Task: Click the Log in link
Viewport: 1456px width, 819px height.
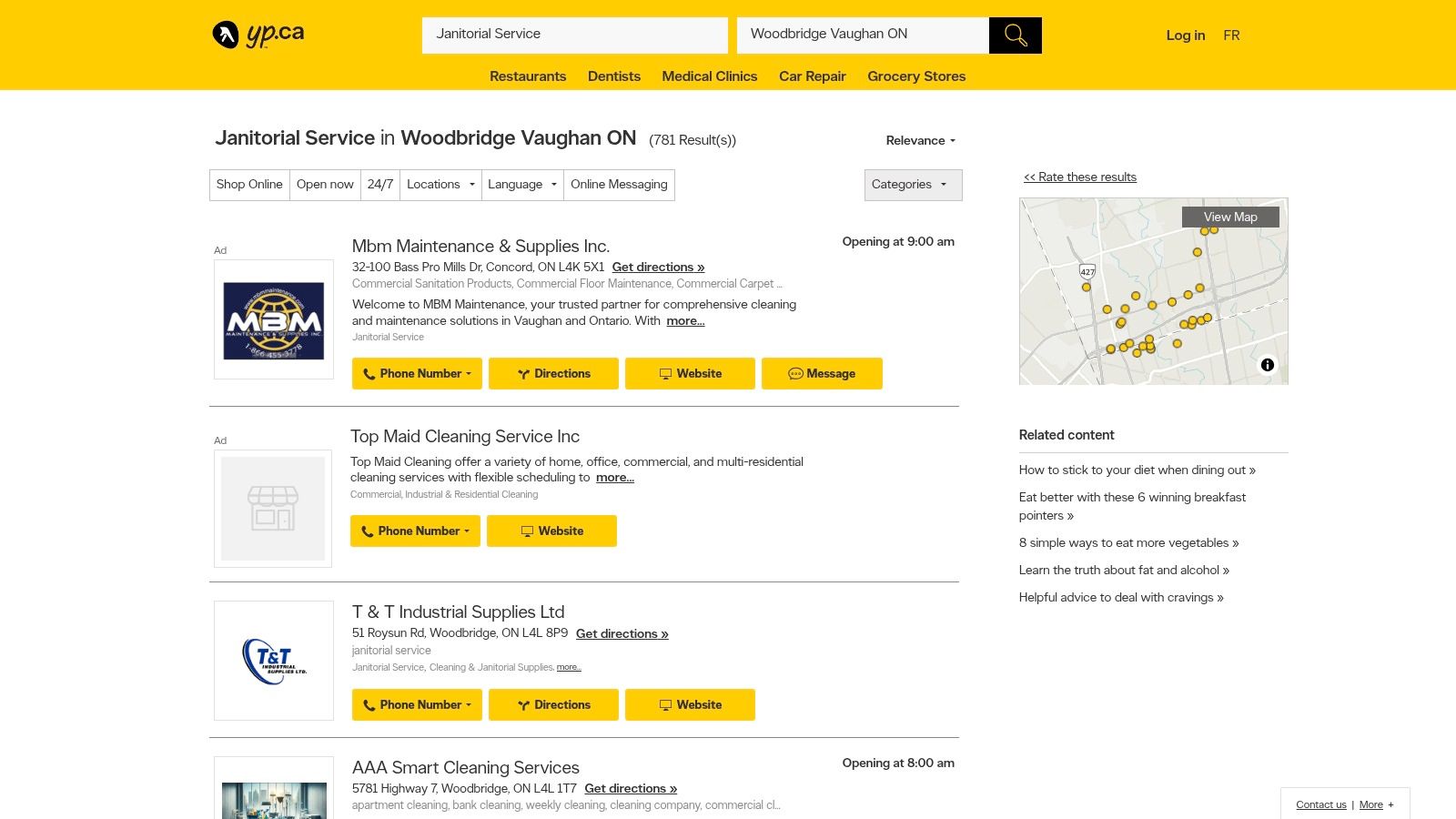Action: coord(1186,35)
